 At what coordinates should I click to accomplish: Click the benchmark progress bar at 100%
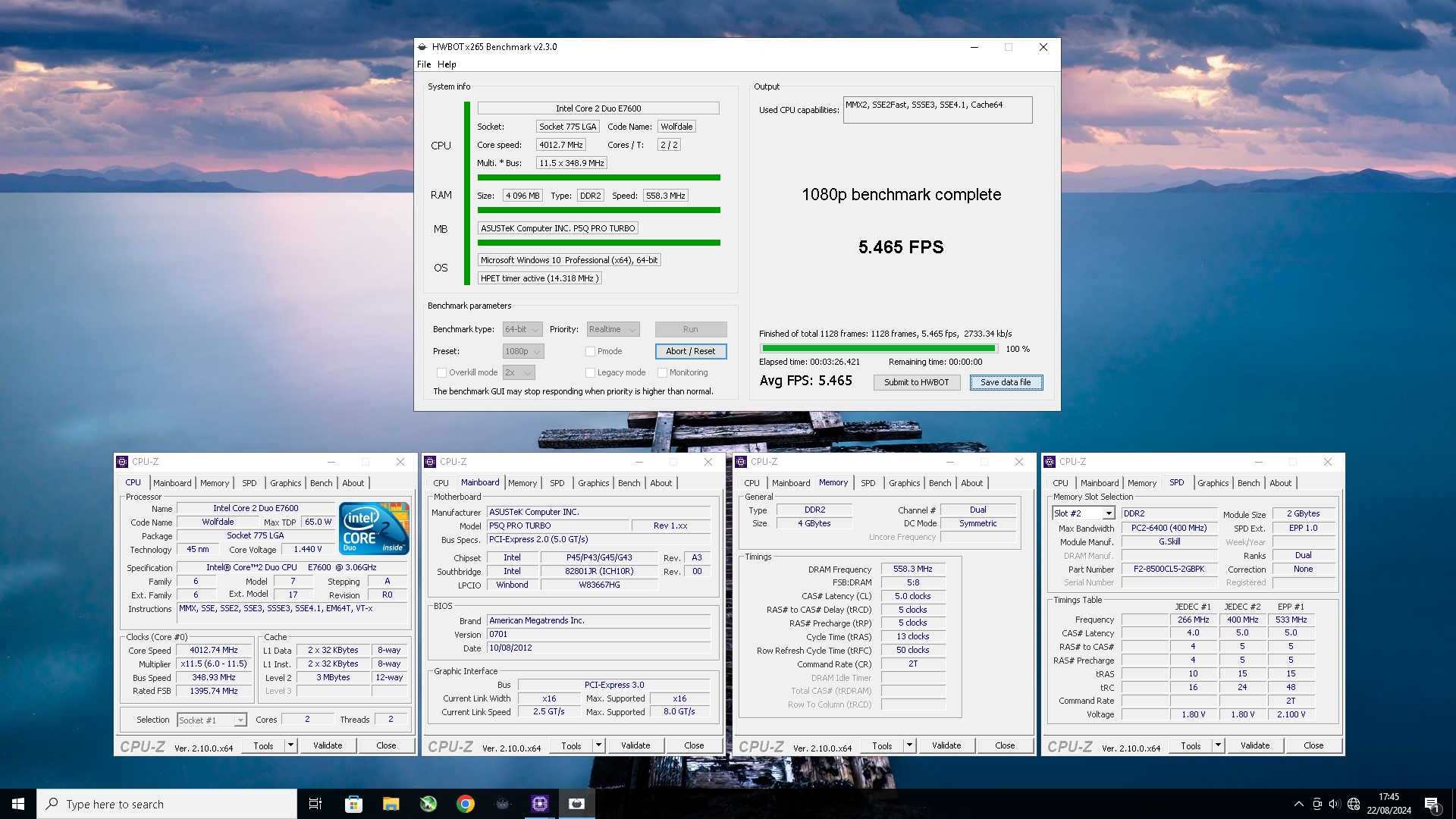pos(879,349)
